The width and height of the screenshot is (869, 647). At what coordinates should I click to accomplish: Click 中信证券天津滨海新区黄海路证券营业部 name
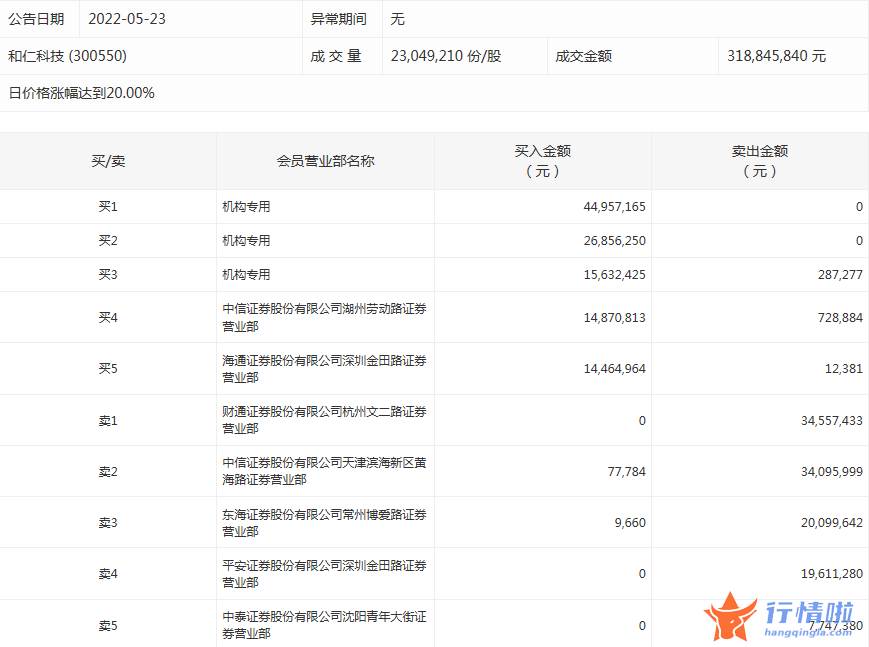(324, 471)
